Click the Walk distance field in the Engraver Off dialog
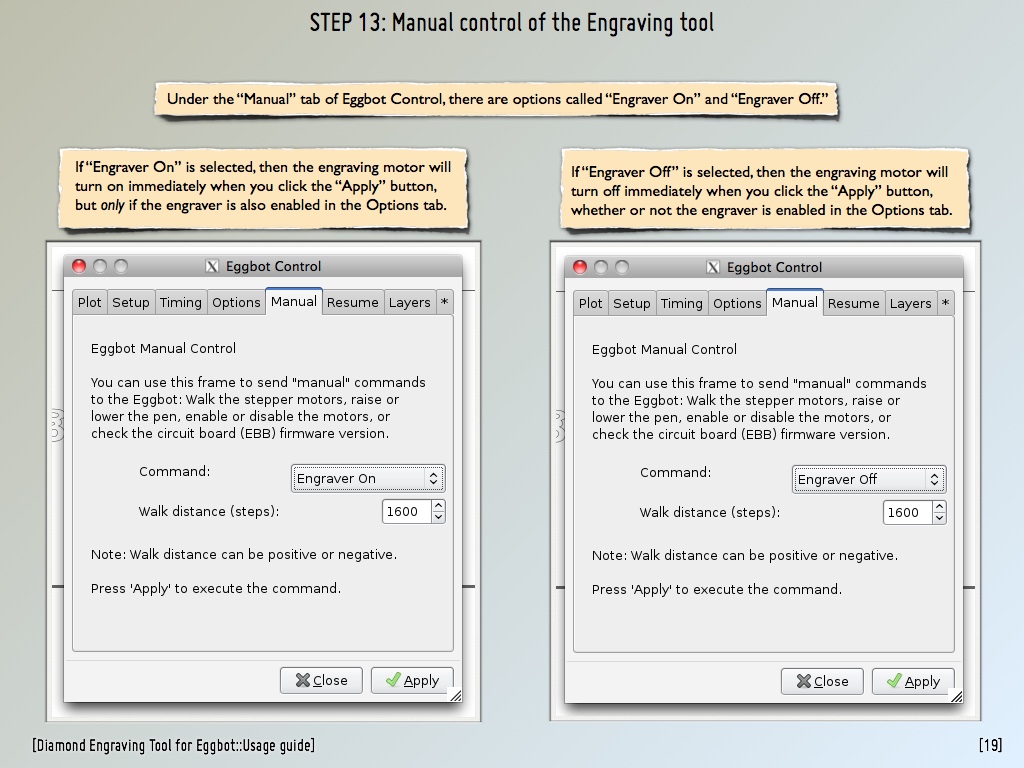The height and width of the screenshot is (768, 1024). [x=907, y=513]
